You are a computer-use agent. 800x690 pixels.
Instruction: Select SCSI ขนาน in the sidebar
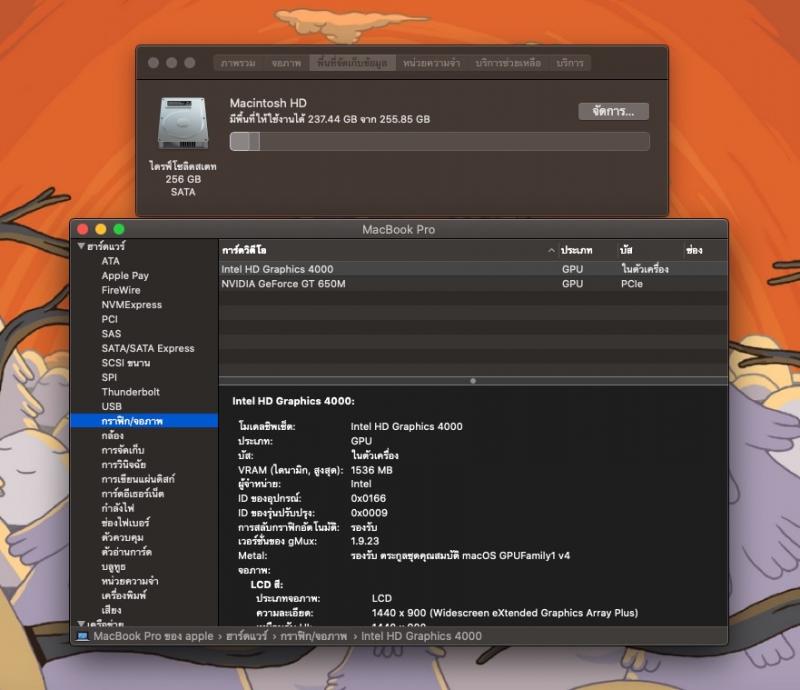126,363
